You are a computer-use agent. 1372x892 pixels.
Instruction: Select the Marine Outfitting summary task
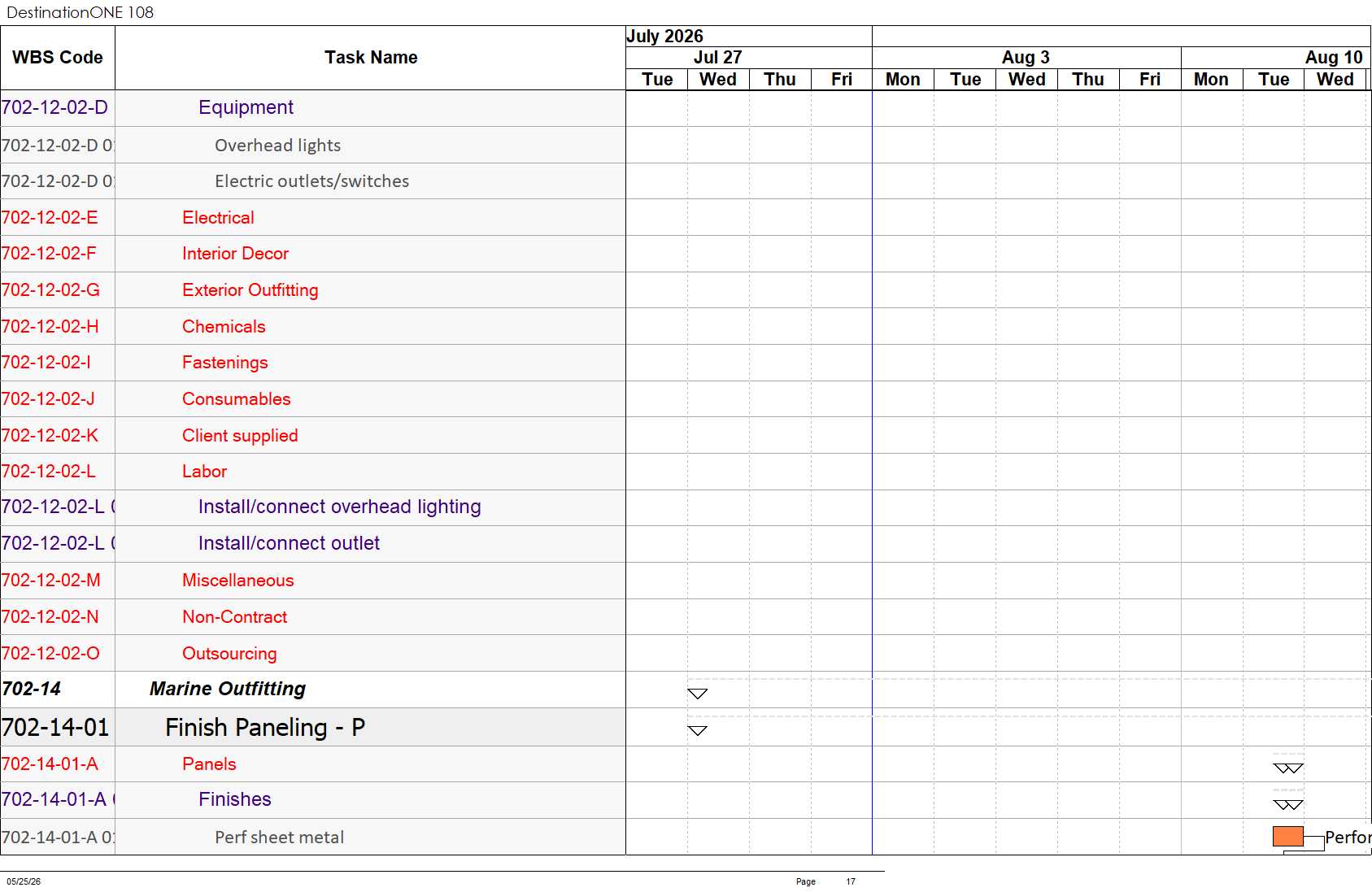[x=228, y=689]
